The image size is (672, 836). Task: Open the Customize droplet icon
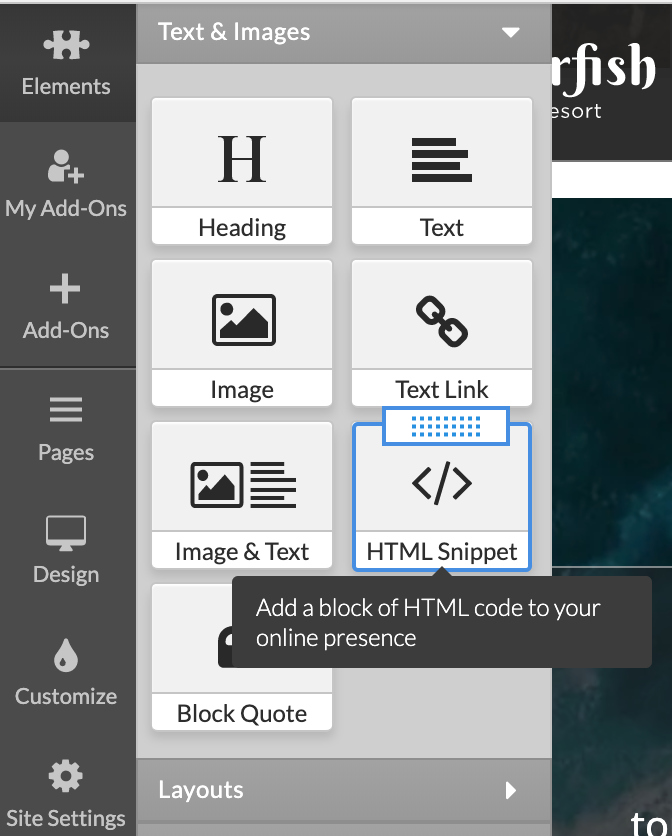tap(66, 654)
